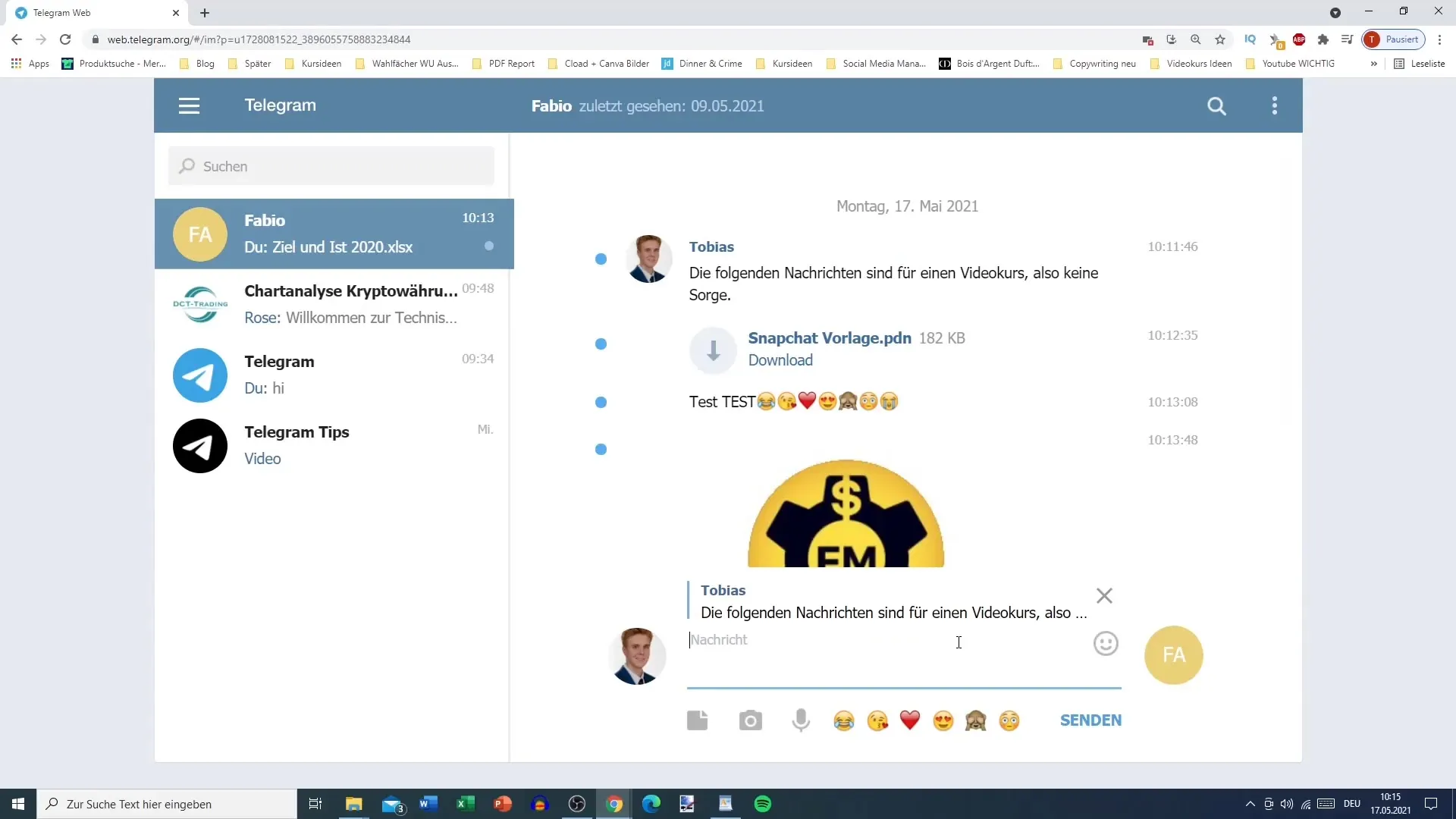
Task: Open the three-dot chat options menu
Action: (1275, 105)
